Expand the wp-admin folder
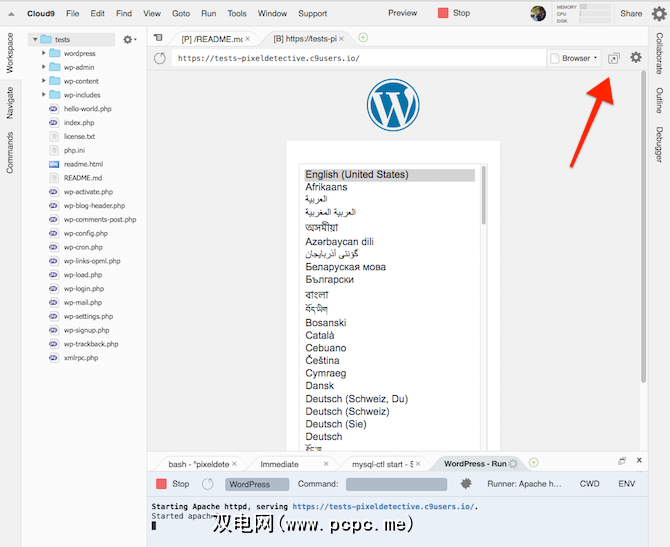This screenshot has width=670, height=547. pos(44,67)
